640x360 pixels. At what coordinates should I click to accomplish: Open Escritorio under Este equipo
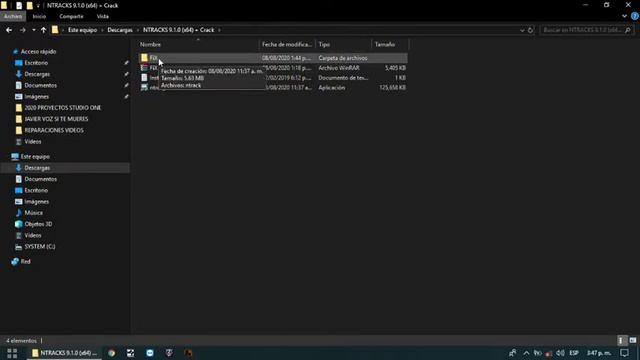(x=36, y=190)
